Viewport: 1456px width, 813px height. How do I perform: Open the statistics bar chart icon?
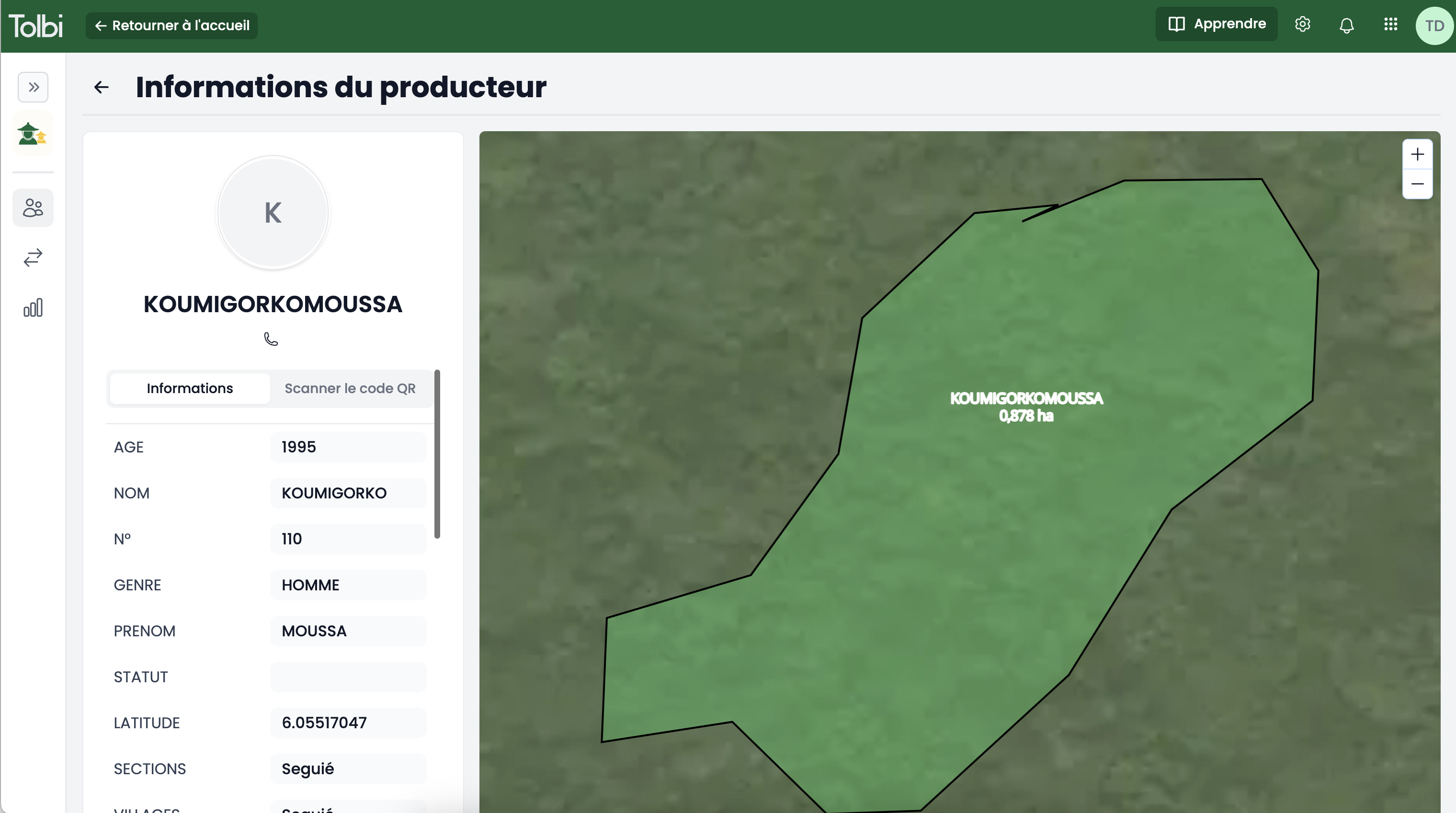pyautogui.click(x=33, y=308)
